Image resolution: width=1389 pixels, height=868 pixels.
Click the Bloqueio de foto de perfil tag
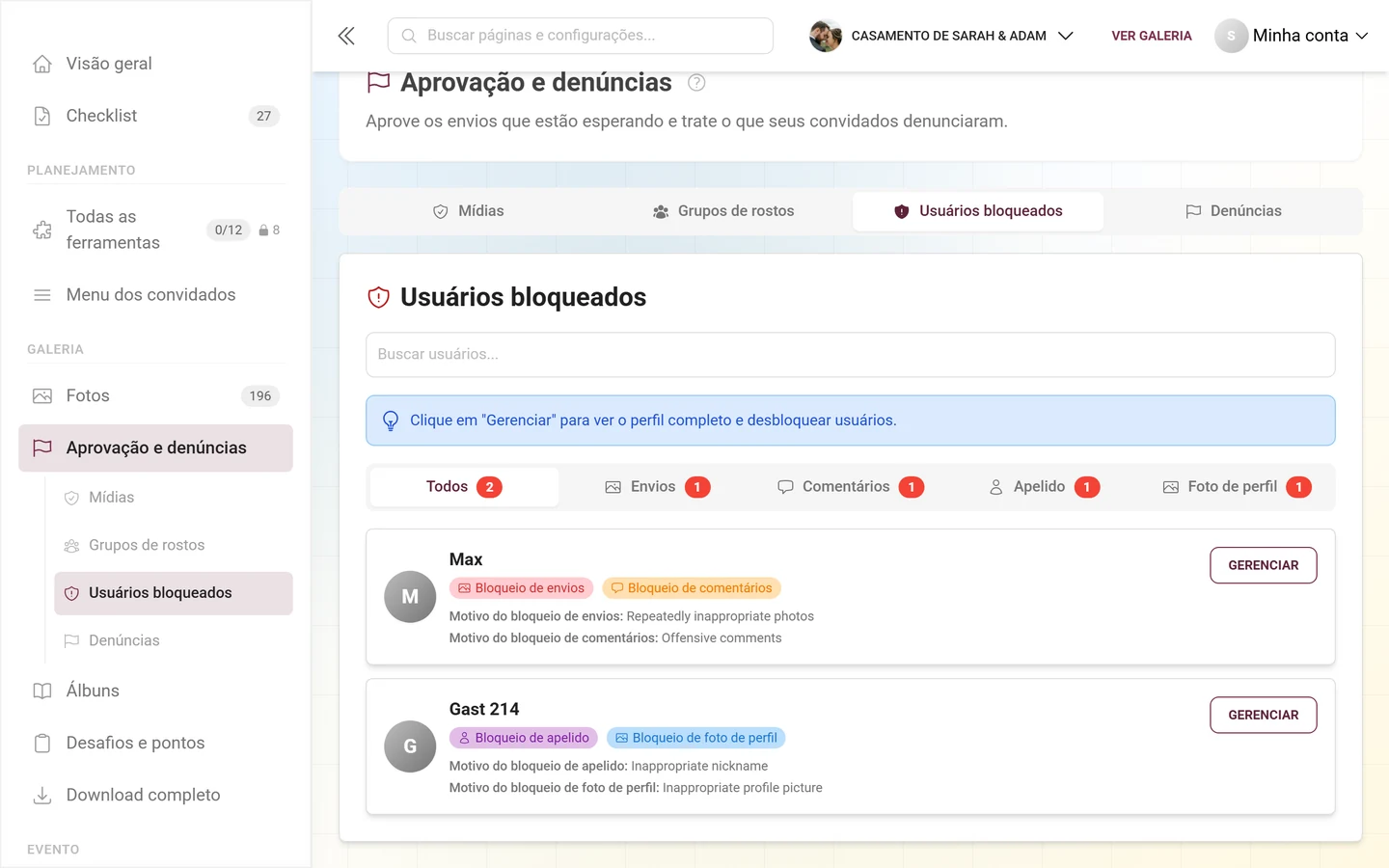tap(696, 738)
